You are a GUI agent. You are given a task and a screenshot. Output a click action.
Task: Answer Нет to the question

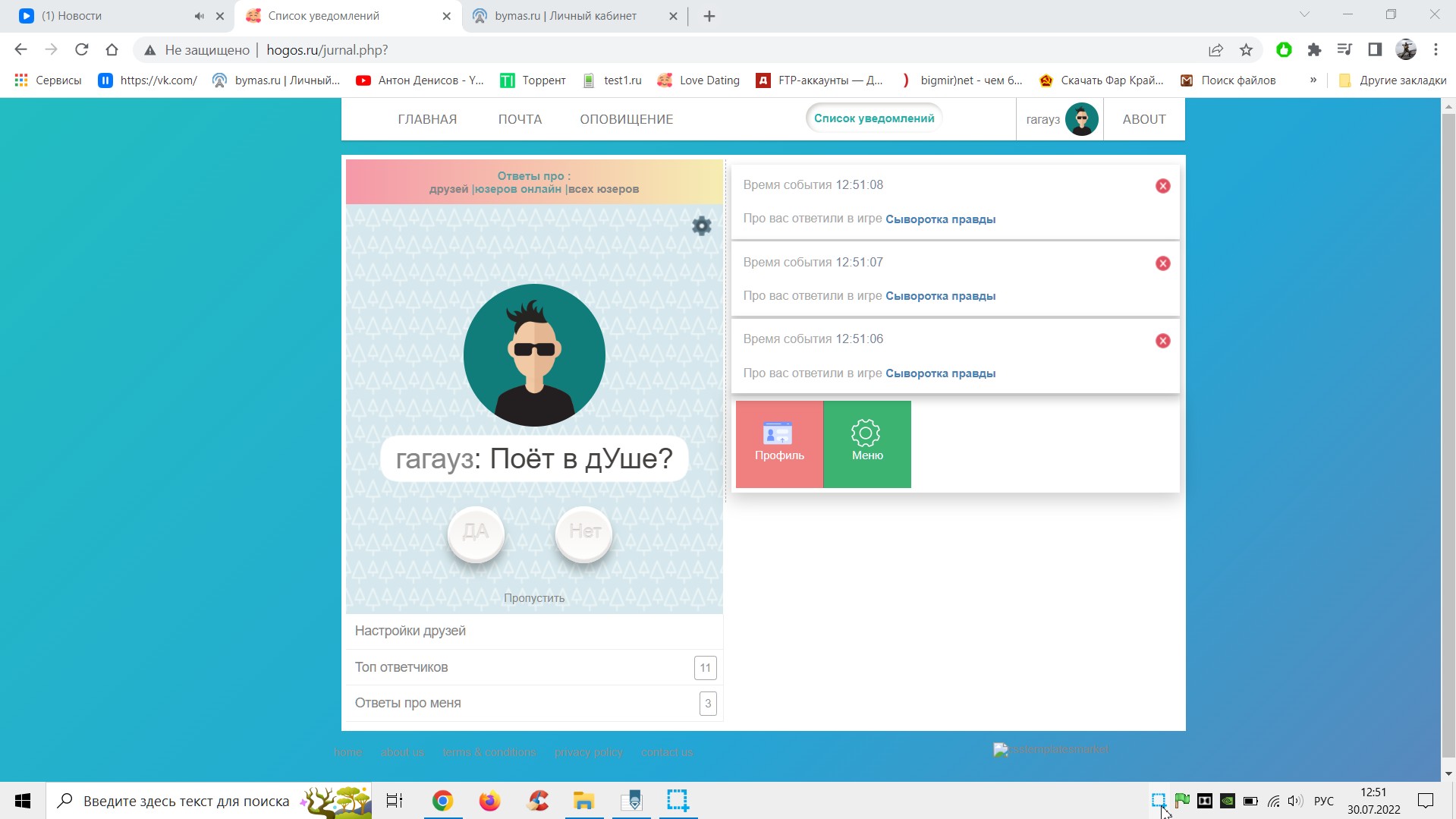[x=584, y=533]
